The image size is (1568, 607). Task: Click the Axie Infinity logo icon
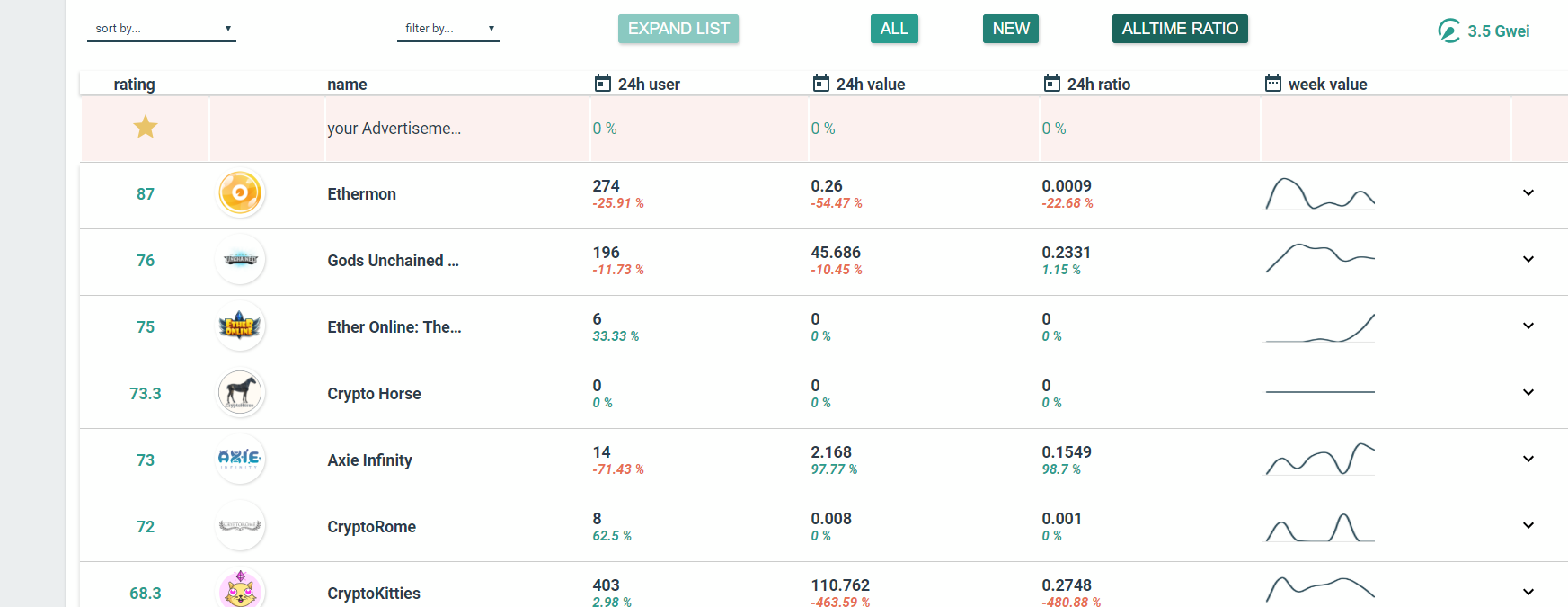coord(241,460)
